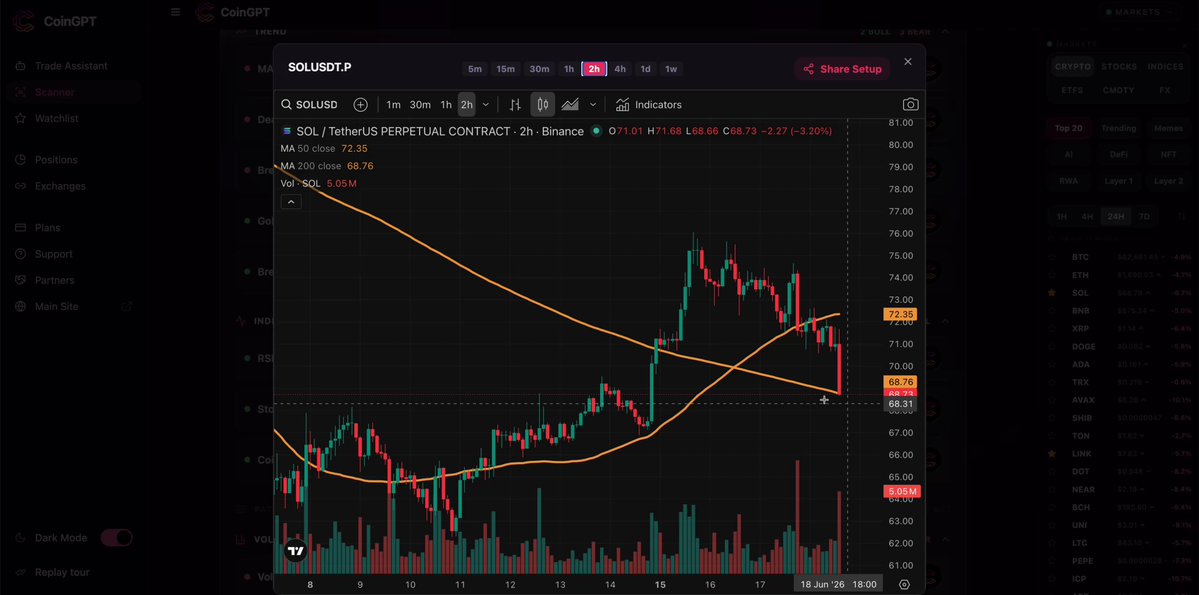Viewport: 1199px width, 595px height.
Task: Click Replay tour in the sidebar
Action: pyautogui.click(x=62, y=572)
